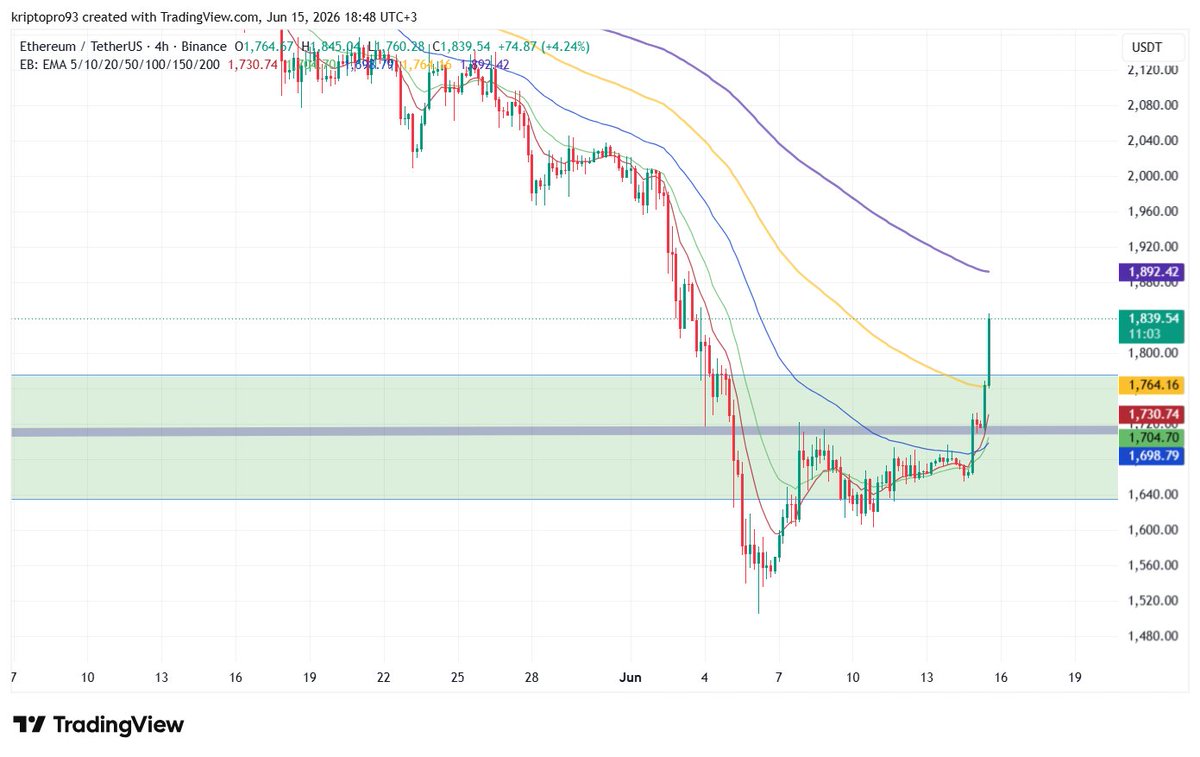This screenshot has height=757, width=1200.
Task: Click the 2,000.00 price axis label
Action: pos(1152,176)
